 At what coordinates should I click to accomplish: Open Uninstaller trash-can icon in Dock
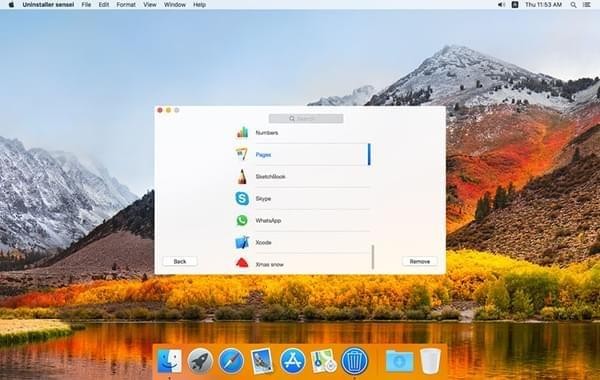[354, 361]
